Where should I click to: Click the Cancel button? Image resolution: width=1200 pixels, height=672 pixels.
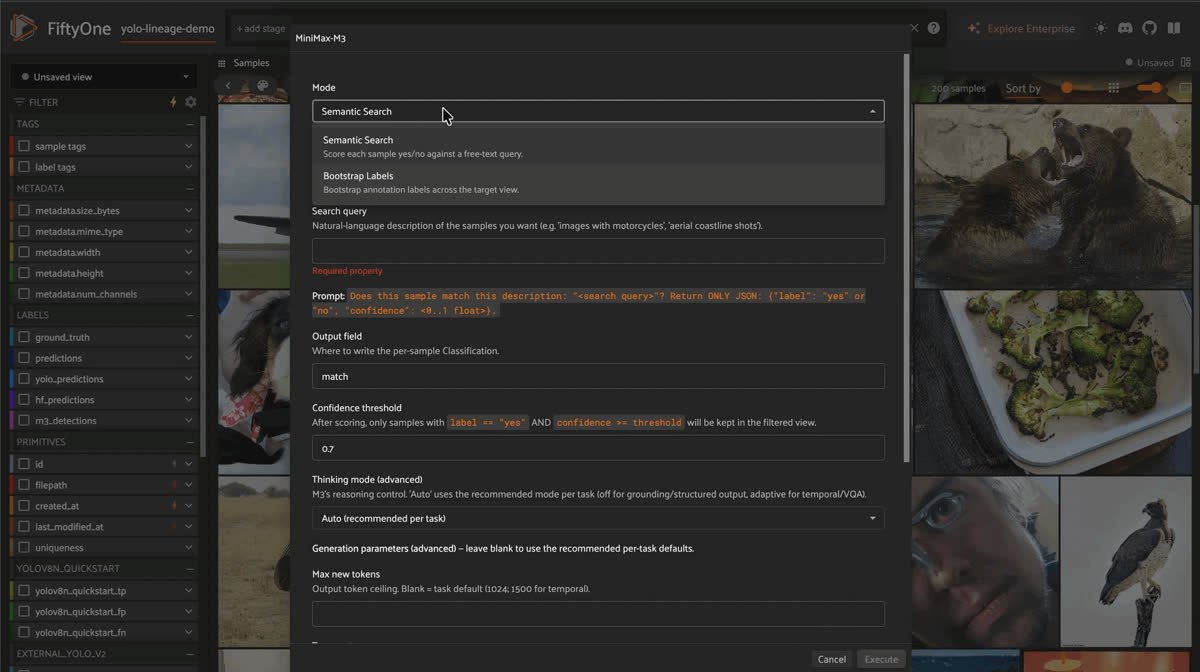[x=832, y=659]
